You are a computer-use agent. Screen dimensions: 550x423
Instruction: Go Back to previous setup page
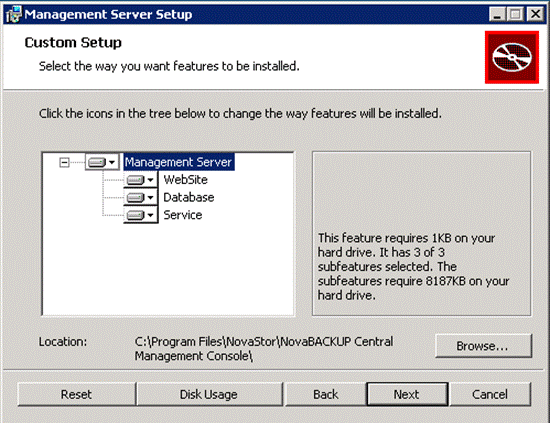[x=326, y=394]
